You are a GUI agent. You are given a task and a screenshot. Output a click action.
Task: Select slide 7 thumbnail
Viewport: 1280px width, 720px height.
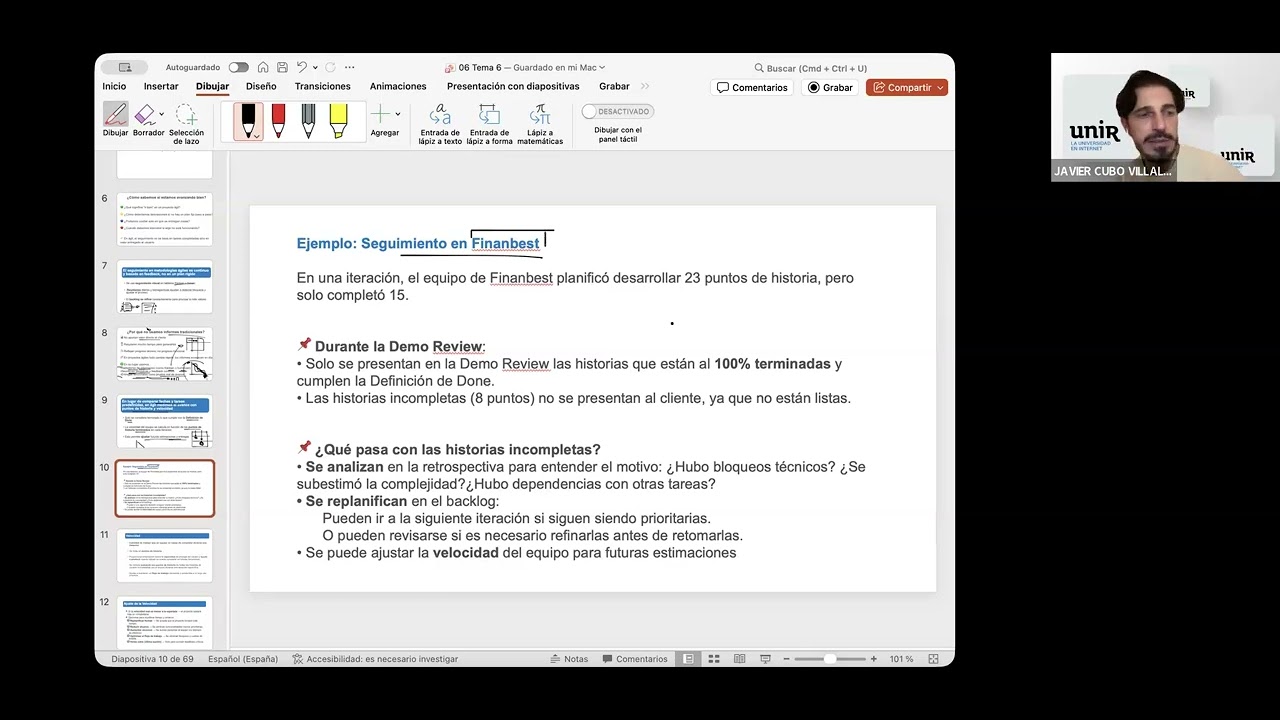click(x=165, y=287)
